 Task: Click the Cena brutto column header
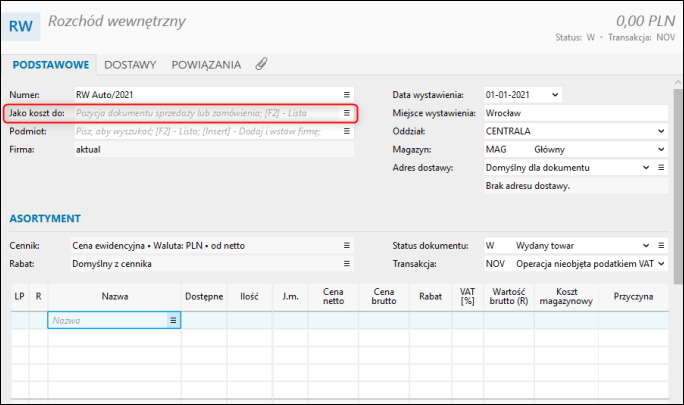(383, 296)
